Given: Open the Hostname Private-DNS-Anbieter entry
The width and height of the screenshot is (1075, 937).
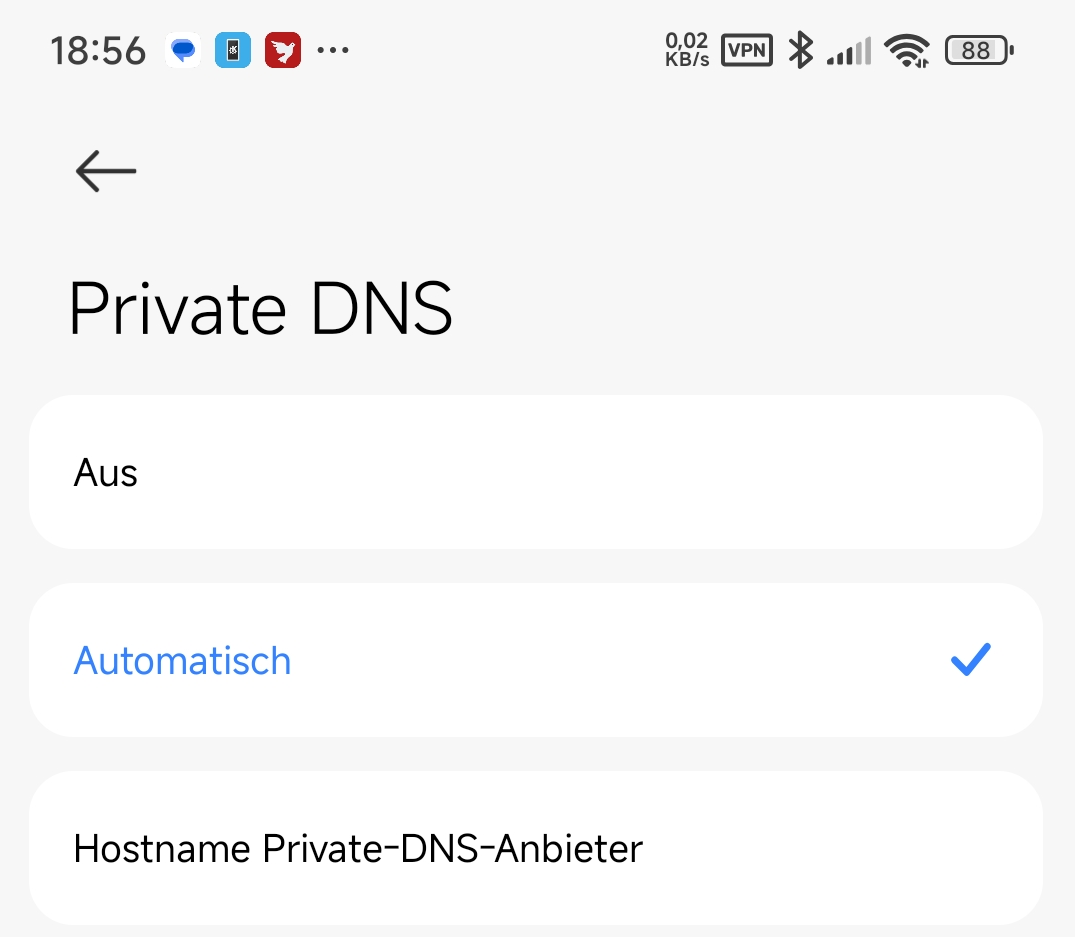Looking at the screenshot, I should (x=536, y=848).
